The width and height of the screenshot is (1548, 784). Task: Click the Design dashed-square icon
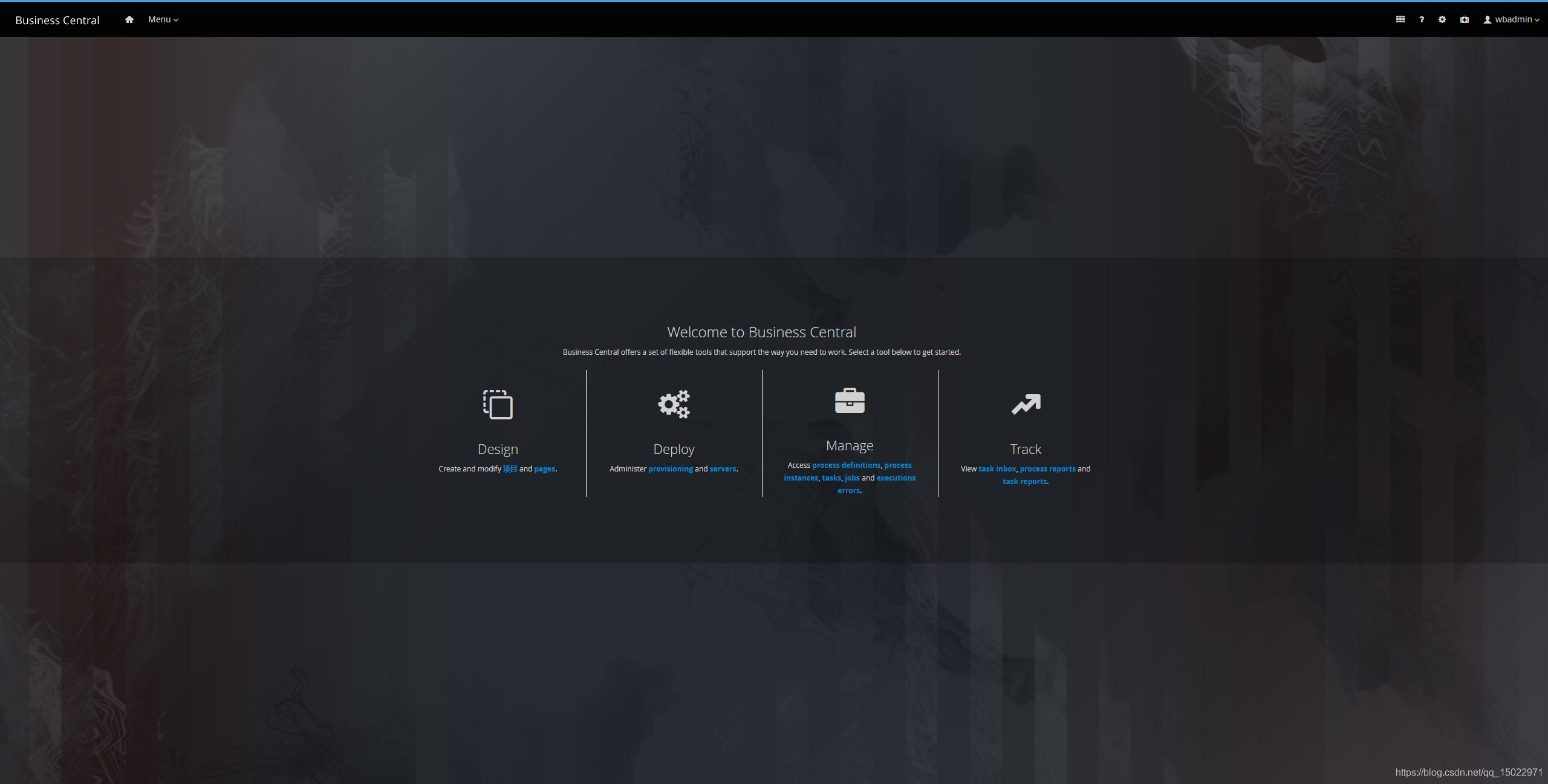[x=498, y=404]
